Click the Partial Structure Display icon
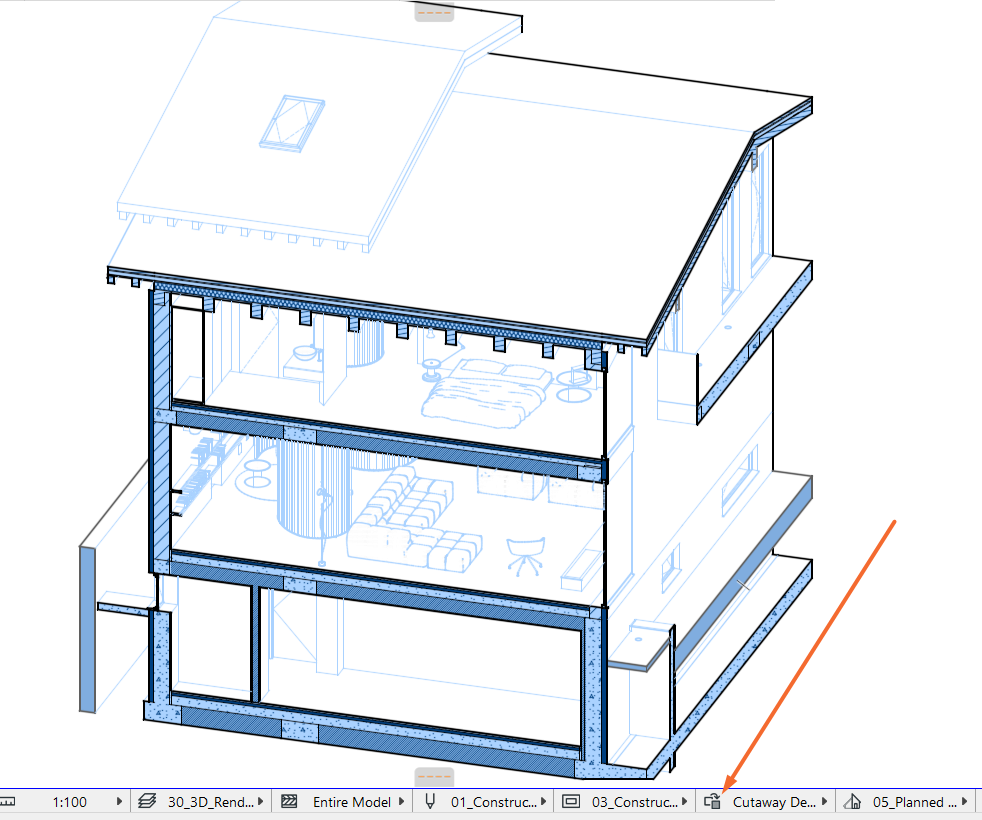The image size is (982, 820). click(x=289, y=802)
